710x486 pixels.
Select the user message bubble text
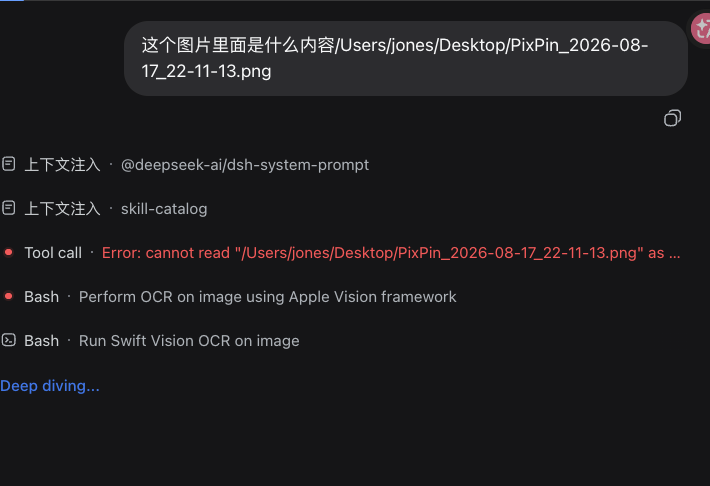[x=394, y=58]
